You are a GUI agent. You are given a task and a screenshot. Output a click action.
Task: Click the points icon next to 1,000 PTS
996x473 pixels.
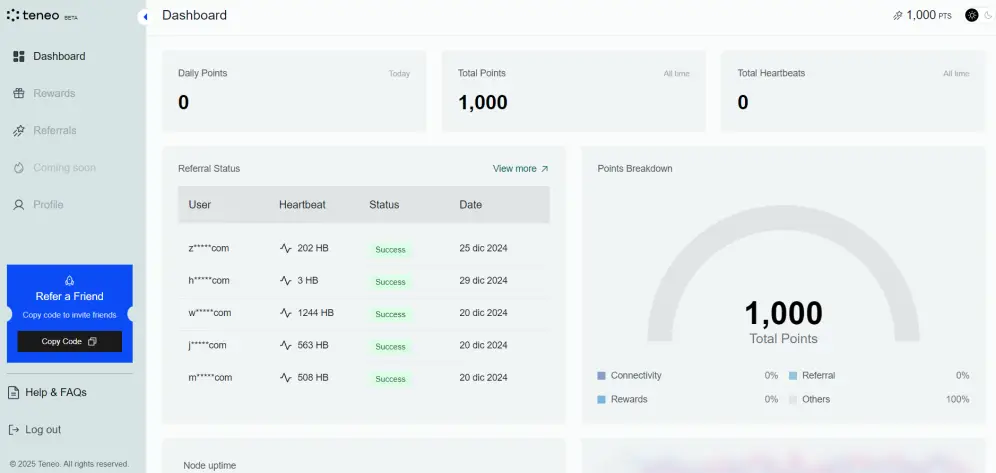coord(898,15)
